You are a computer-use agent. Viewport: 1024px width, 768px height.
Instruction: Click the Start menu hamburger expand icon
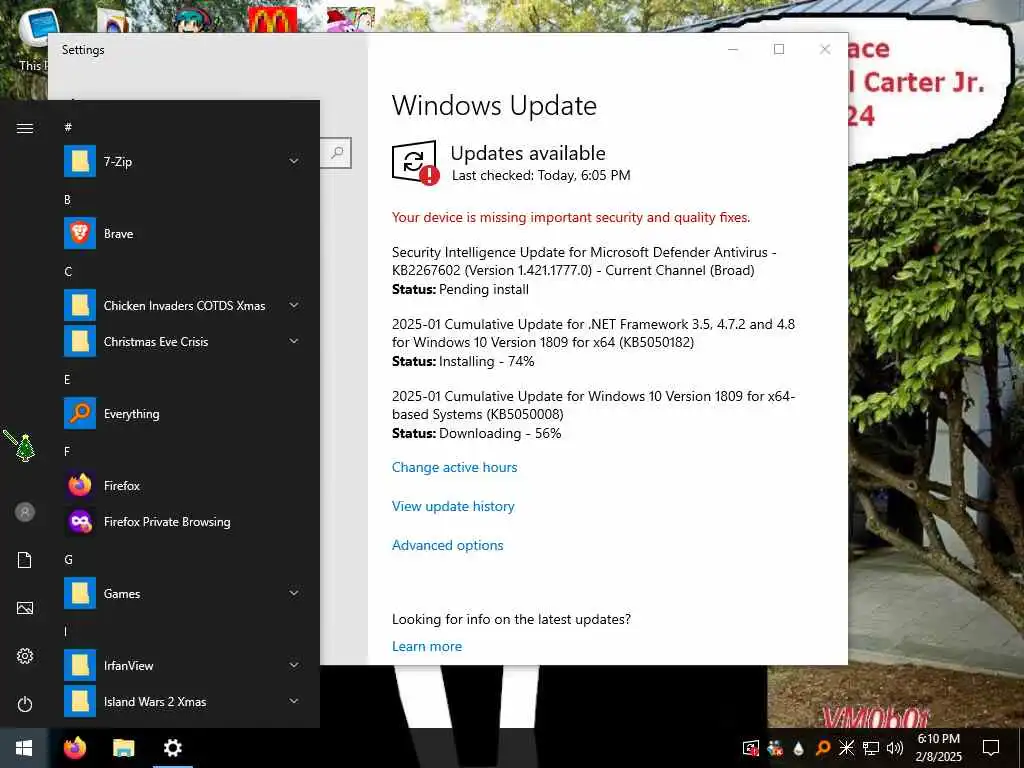[25, 128]
